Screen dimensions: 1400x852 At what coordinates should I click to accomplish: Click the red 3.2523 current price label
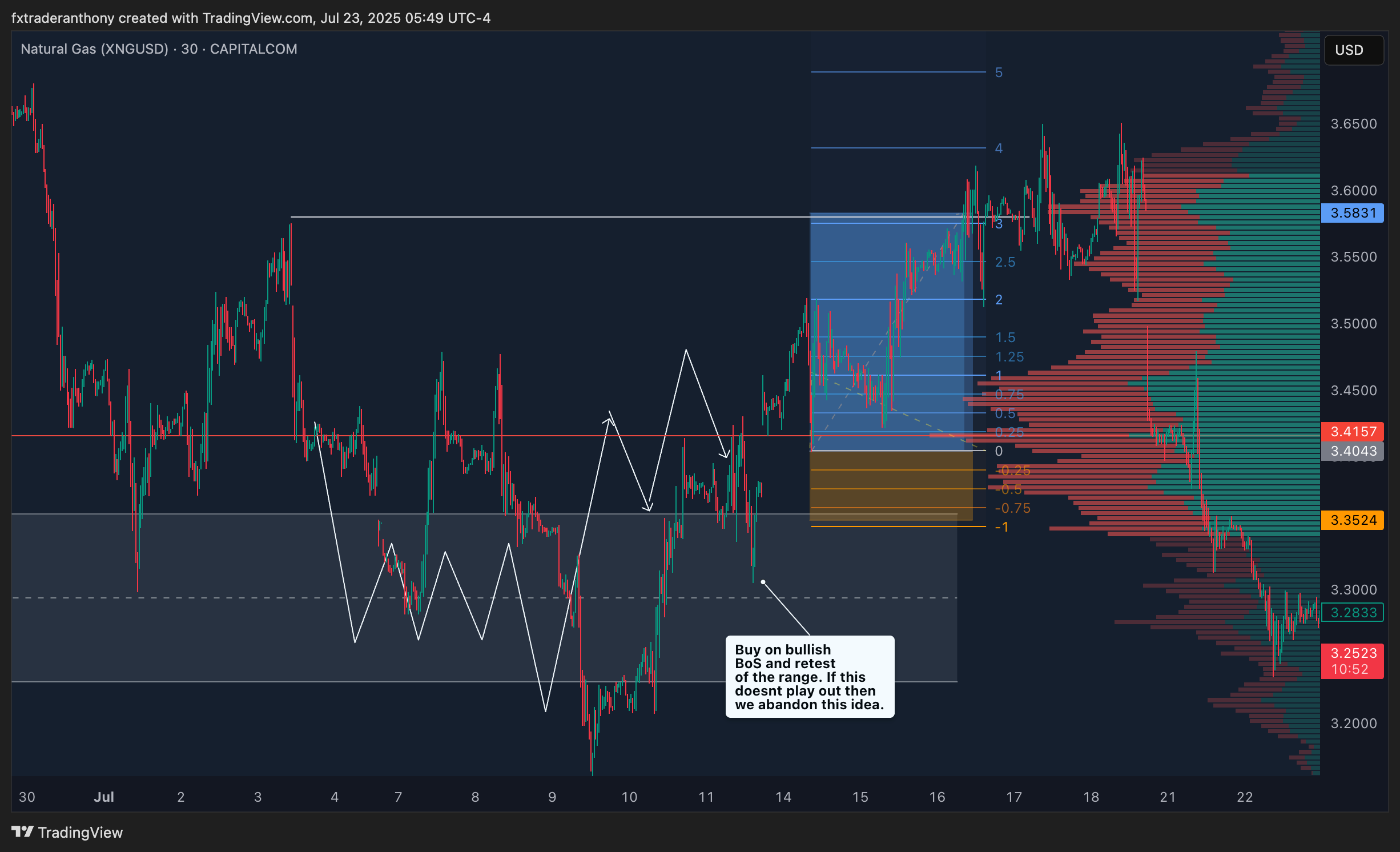(1352, 661)
